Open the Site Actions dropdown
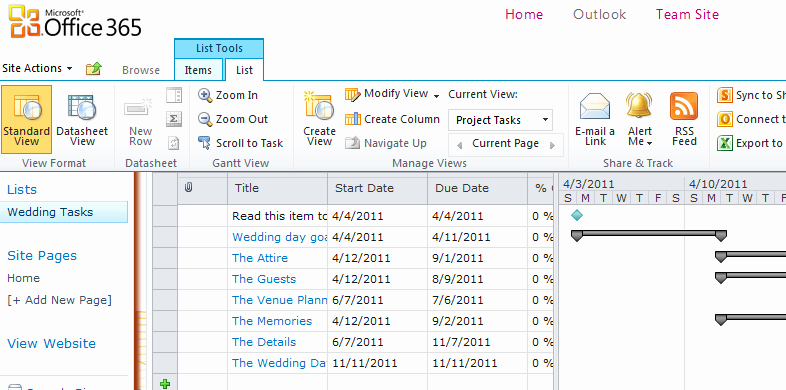786x390 pixels. coord(37,68)
